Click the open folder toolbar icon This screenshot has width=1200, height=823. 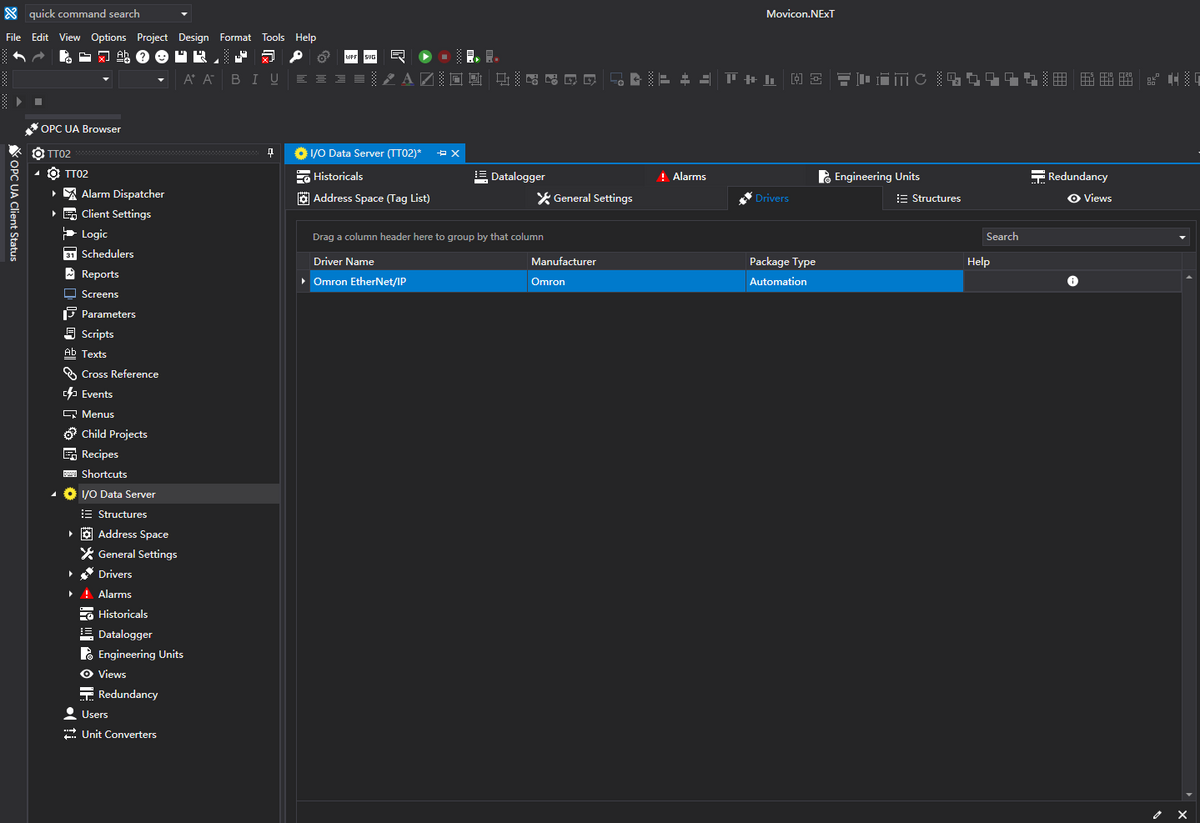[85, 57]
